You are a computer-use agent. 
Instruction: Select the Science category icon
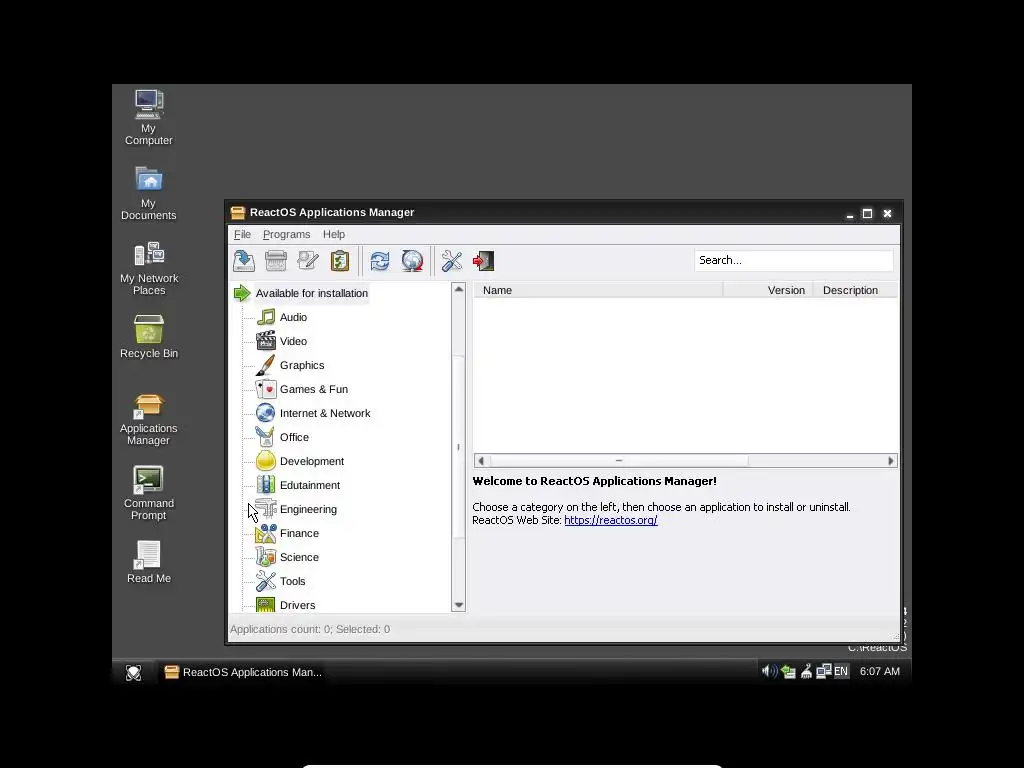(x=266, y=557)
